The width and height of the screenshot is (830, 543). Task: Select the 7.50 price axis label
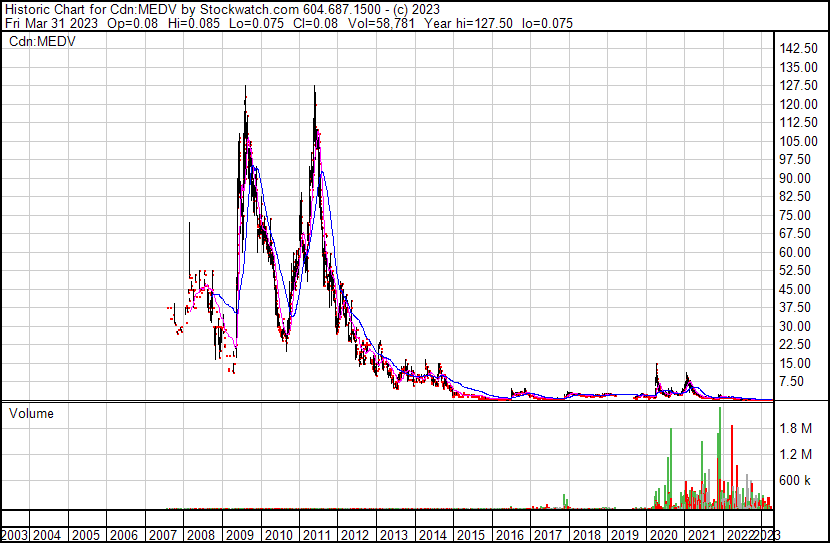(x=793, y=381)
